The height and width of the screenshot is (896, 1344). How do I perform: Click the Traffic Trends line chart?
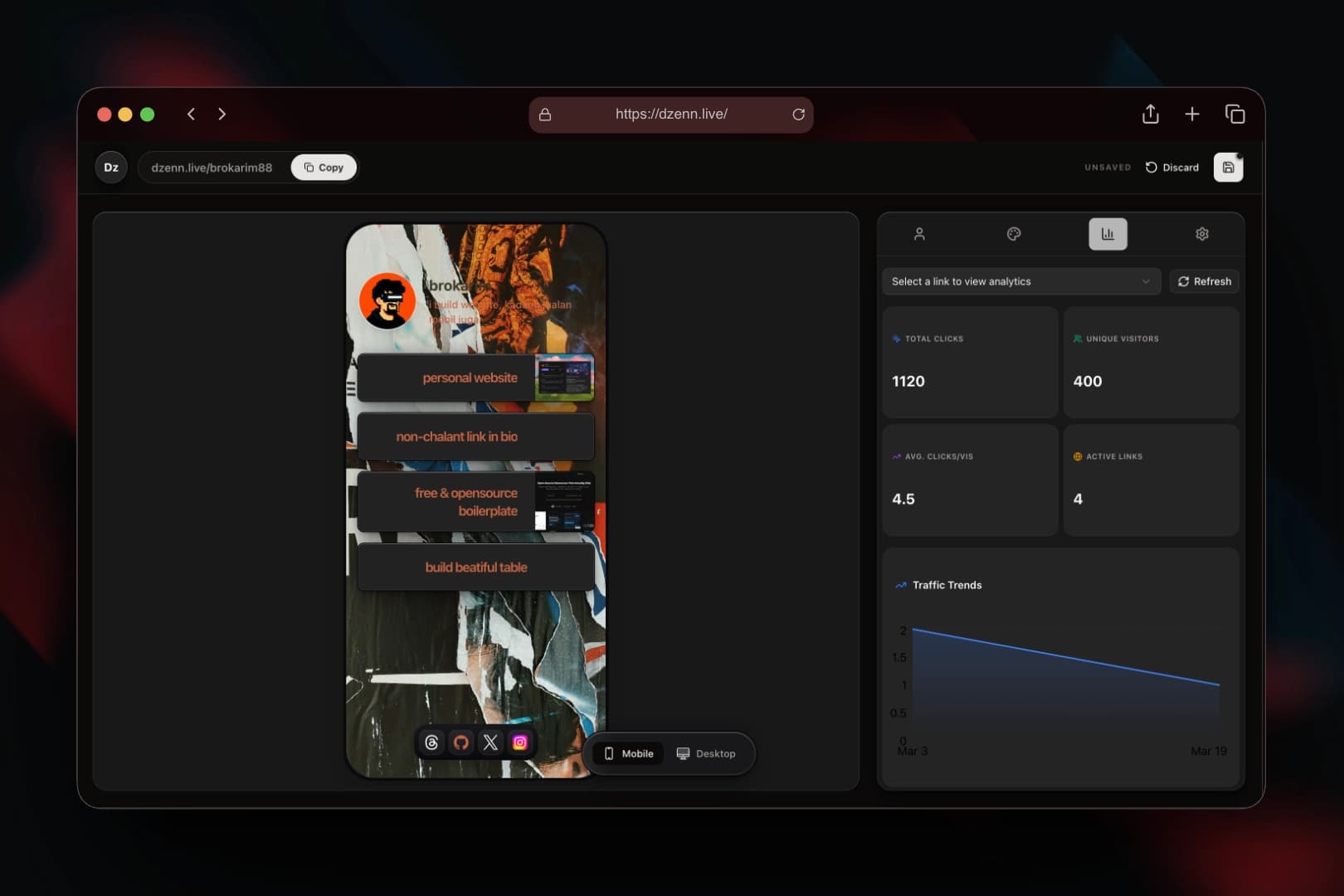click(1065, 684)
